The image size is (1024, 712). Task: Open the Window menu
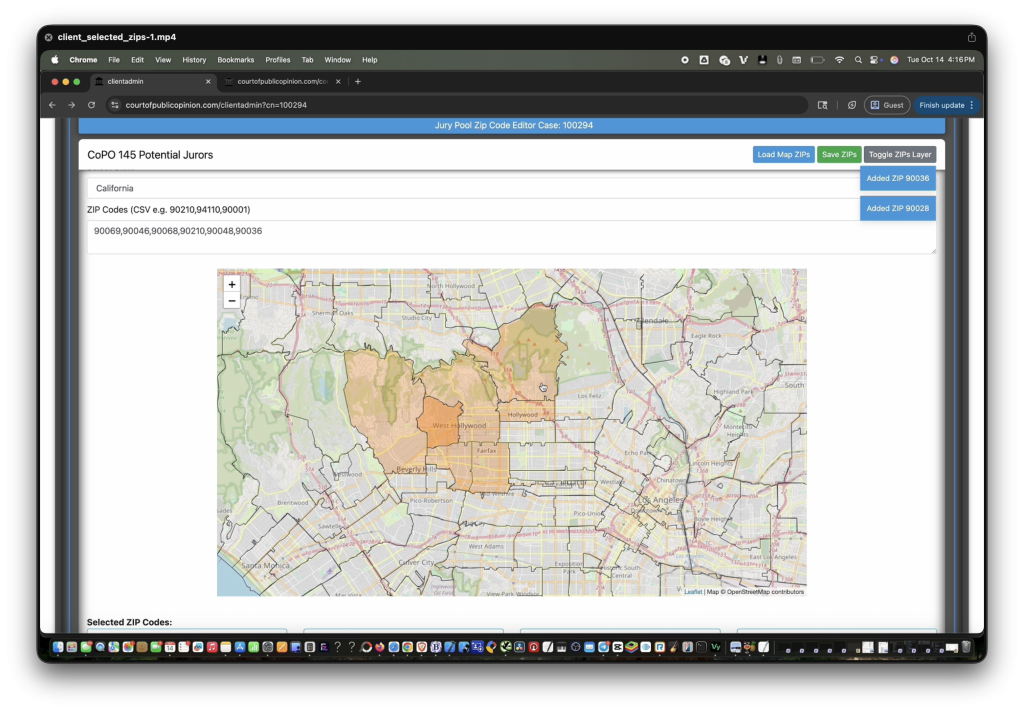(338, 59)
